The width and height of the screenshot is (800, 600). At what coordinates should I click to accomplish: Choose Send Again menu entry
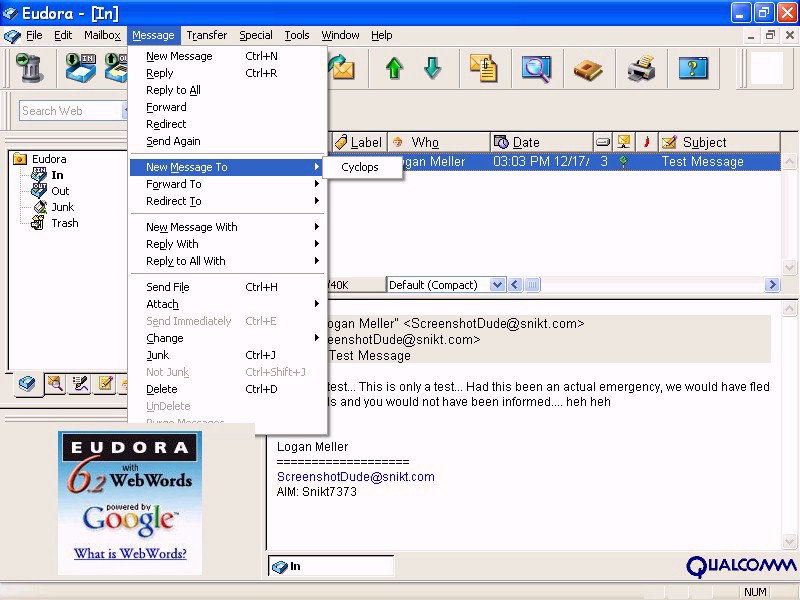click(x=228, y=141)
